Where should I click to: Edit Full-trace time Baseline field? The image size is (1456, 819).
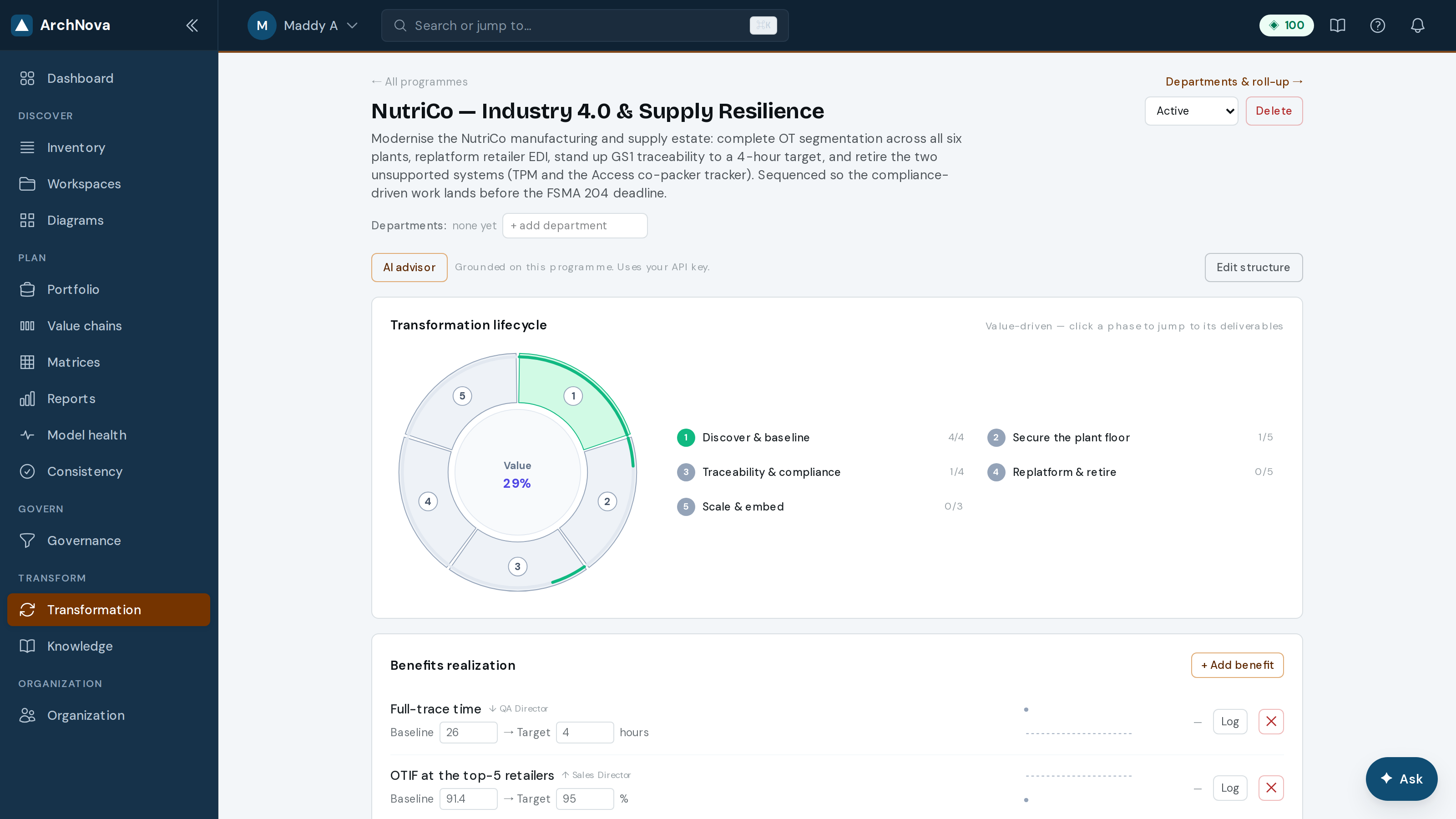(x=468, y=733)
